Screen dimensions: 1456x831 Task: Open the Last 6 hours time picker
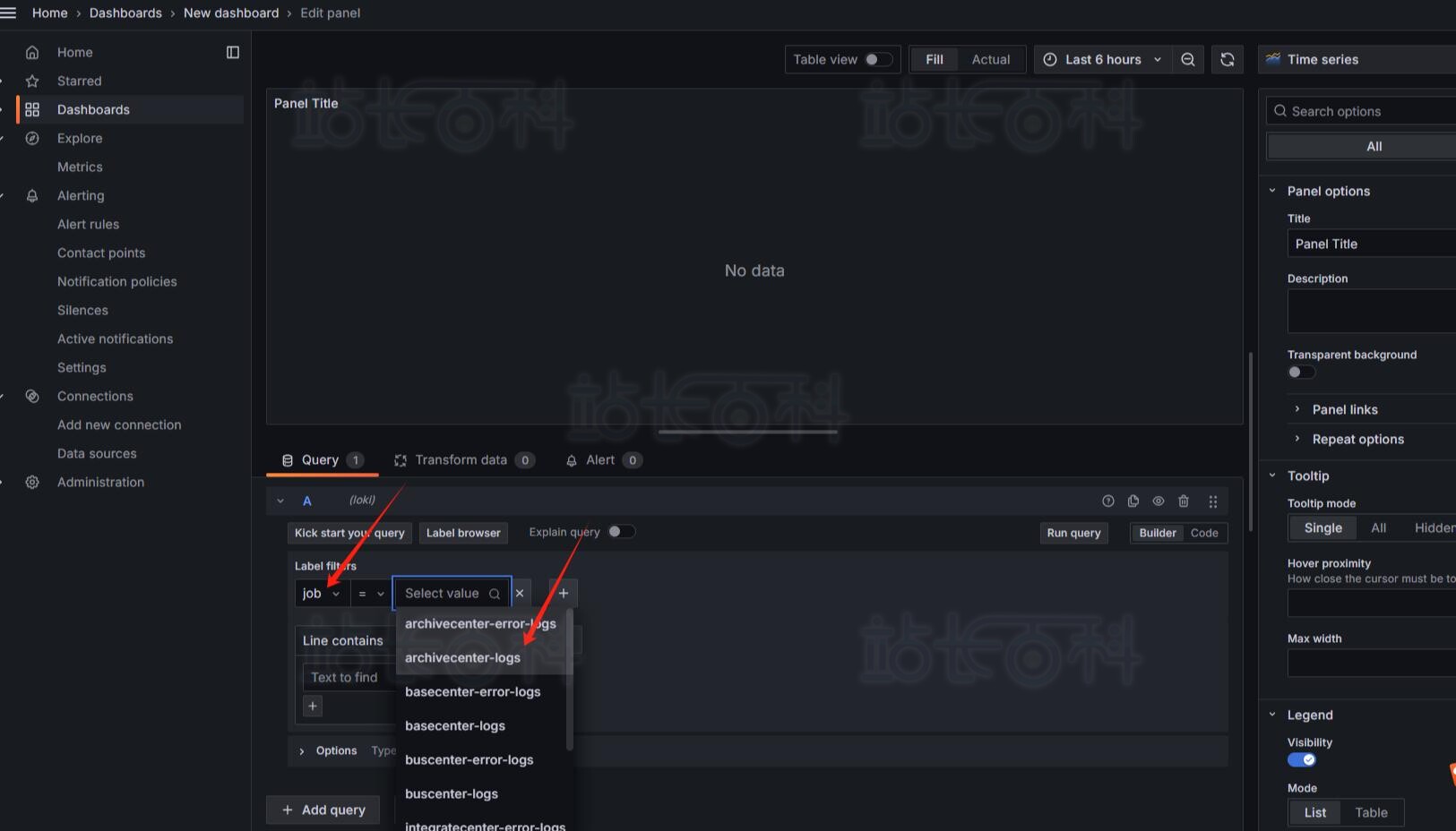pos(1103,59)
